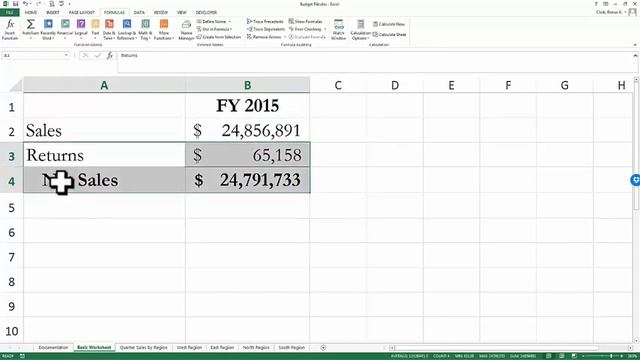Click Evaluate Formula
640x360 pixels.
(307, 37)
